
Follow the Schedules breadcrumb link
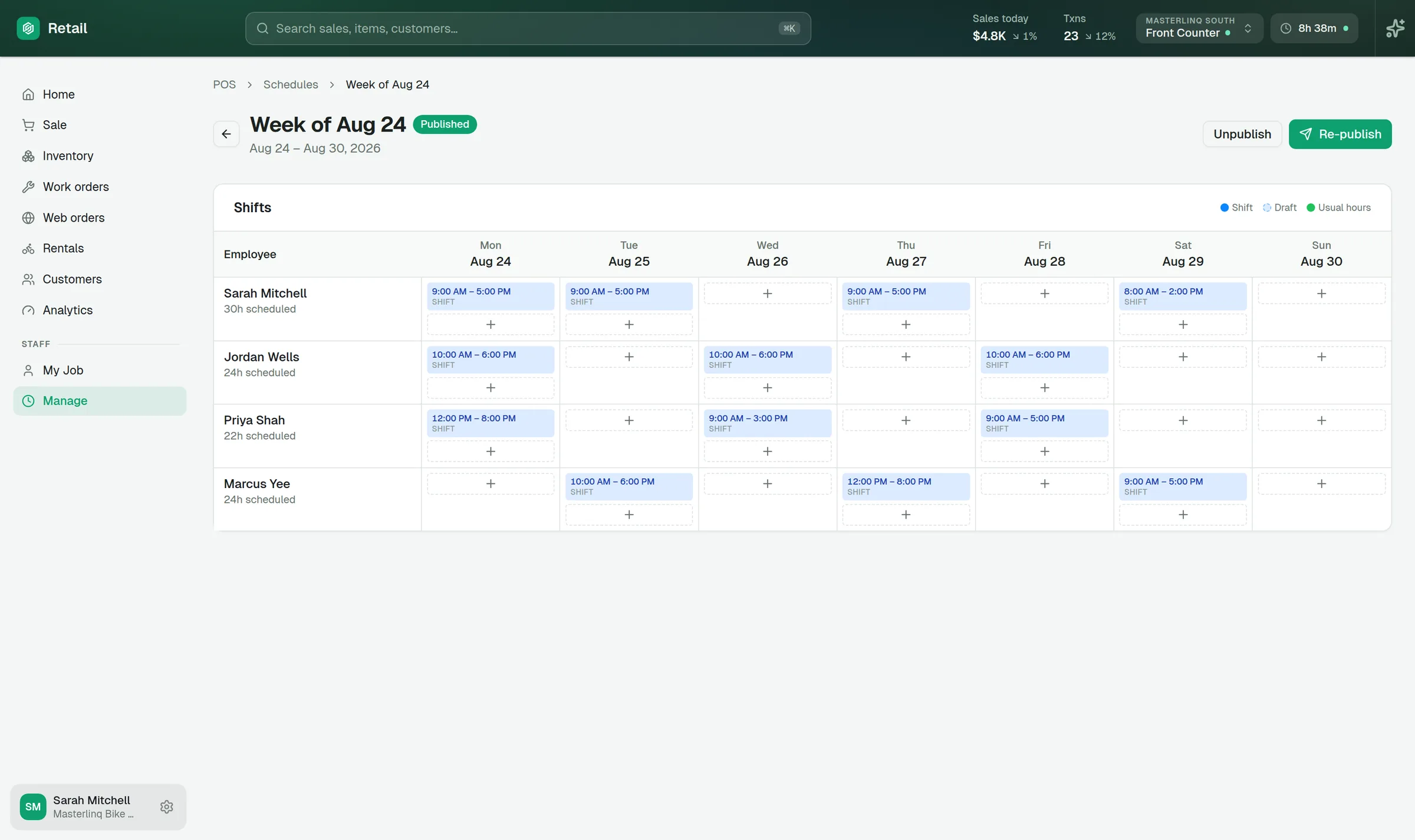tap(291, 85)
